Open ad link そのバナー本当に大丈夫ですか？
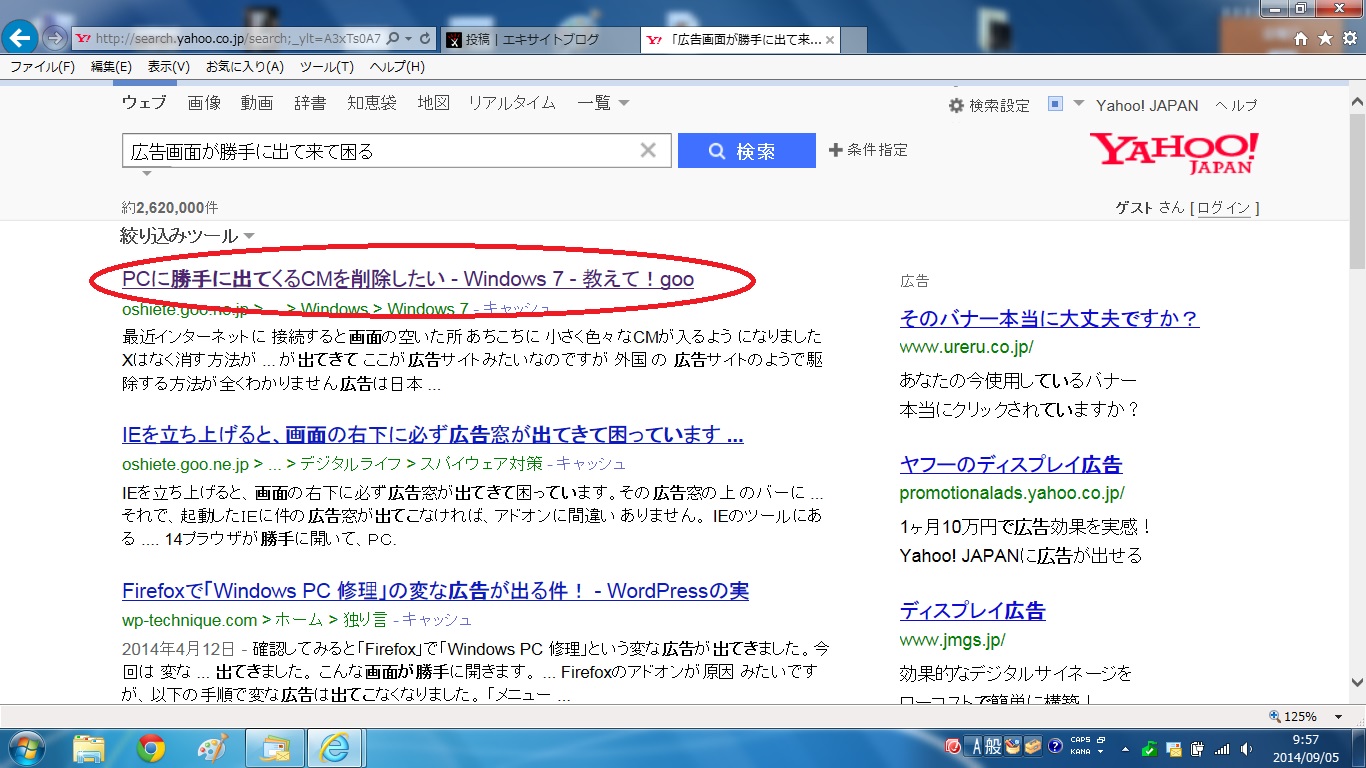1366x768 pixels. [1049, 319]
